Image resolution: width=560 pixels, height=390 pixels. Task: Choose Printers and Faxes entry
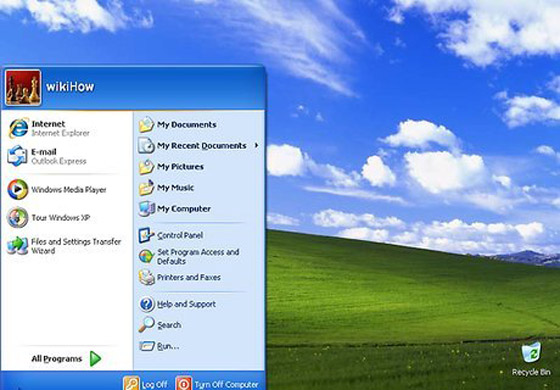pos(199,277)
